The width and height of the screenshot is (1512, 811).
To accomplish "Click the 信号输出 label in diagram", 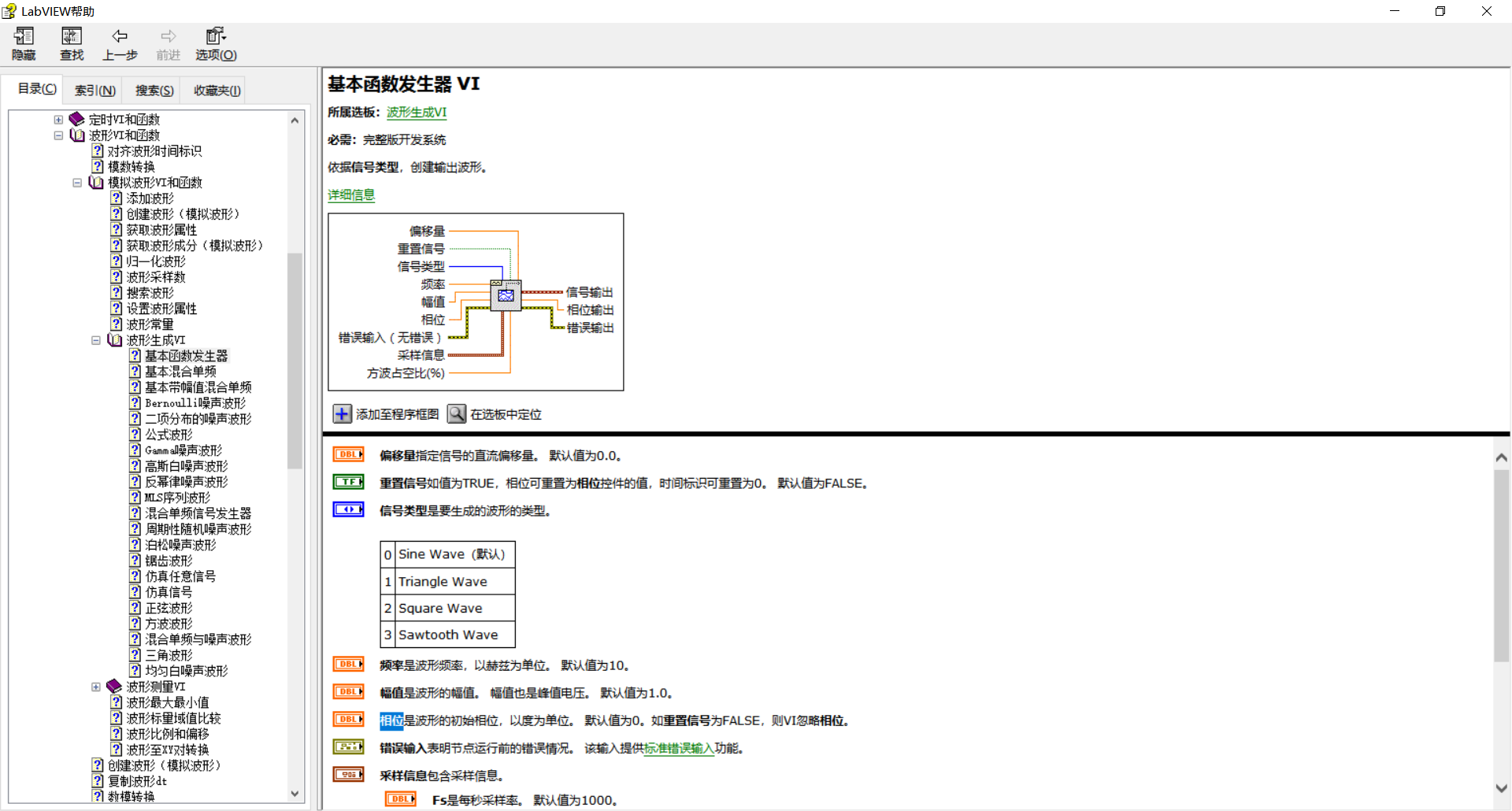I will pos(590,292).
